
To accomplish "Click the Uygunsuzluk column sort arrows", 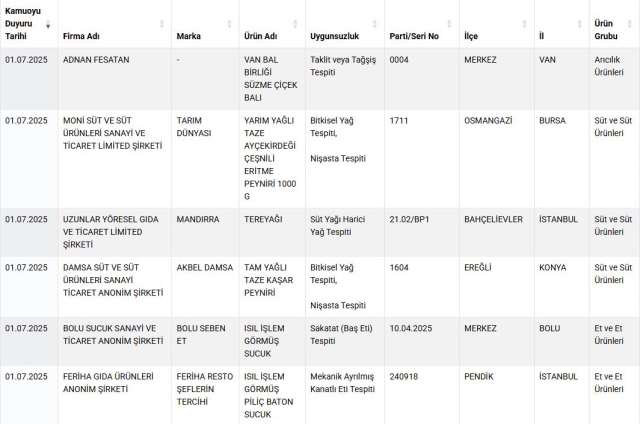I will pos(376,24).
